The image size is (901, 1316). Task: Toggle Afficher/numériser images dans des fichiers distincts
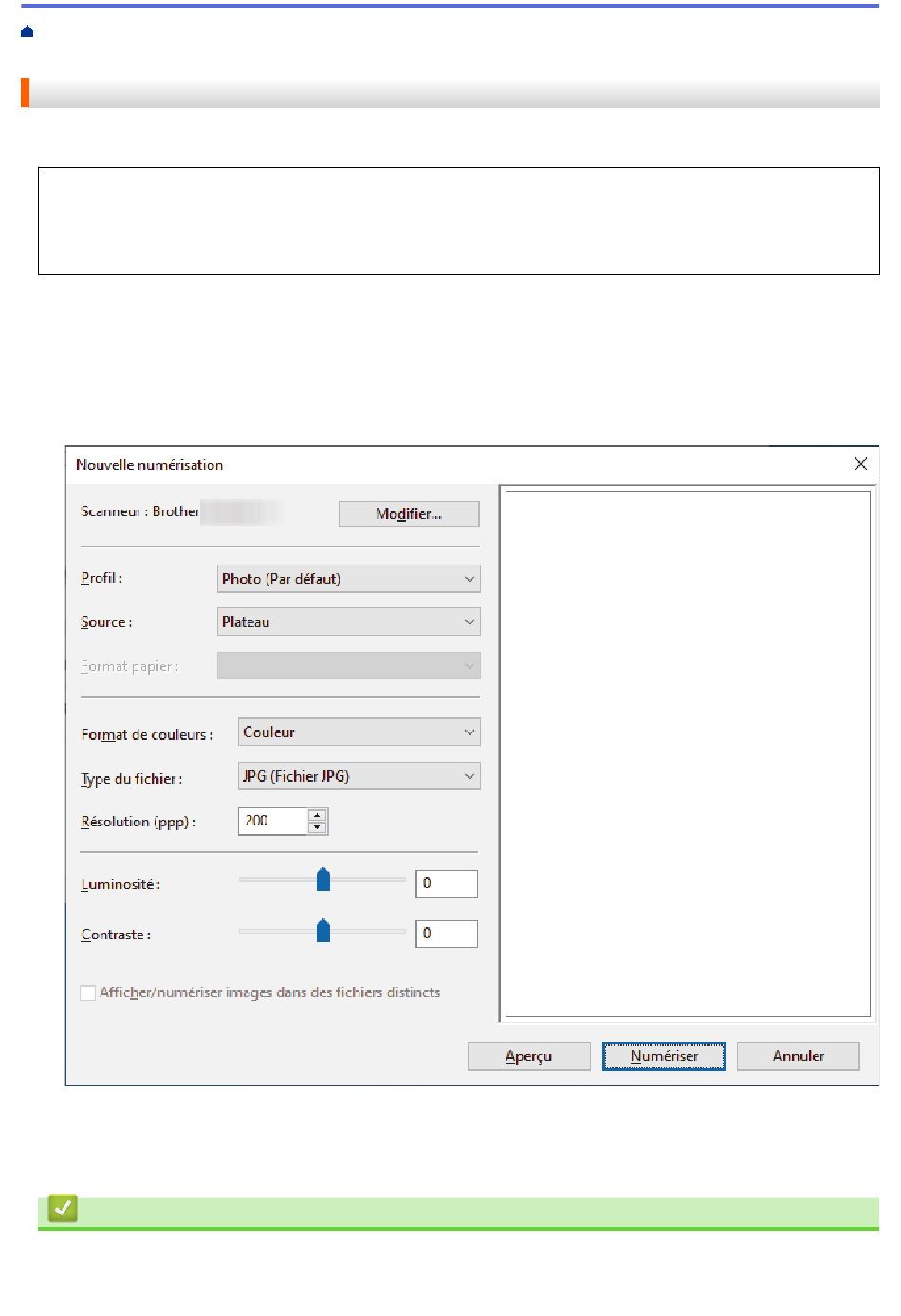(88, 992)
